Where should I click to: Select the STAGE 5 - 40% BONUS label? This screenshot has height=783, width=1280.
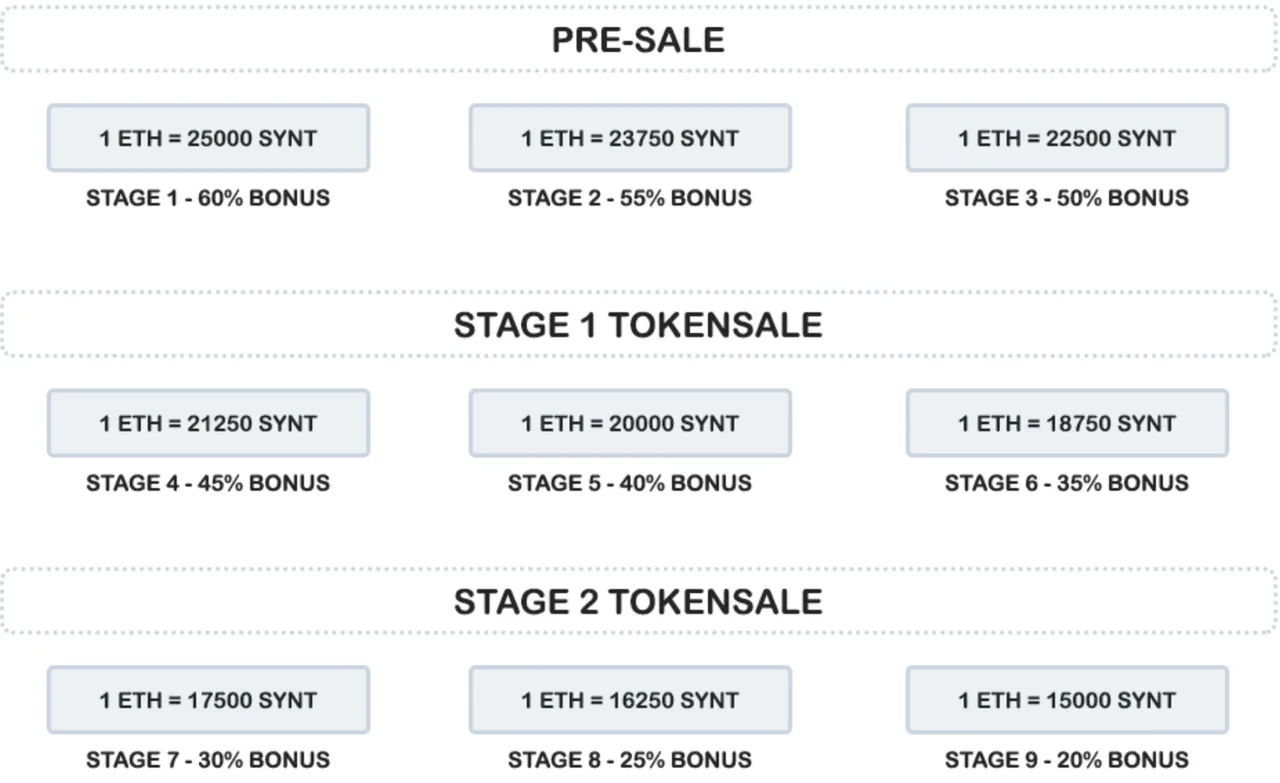pos(630,483)
